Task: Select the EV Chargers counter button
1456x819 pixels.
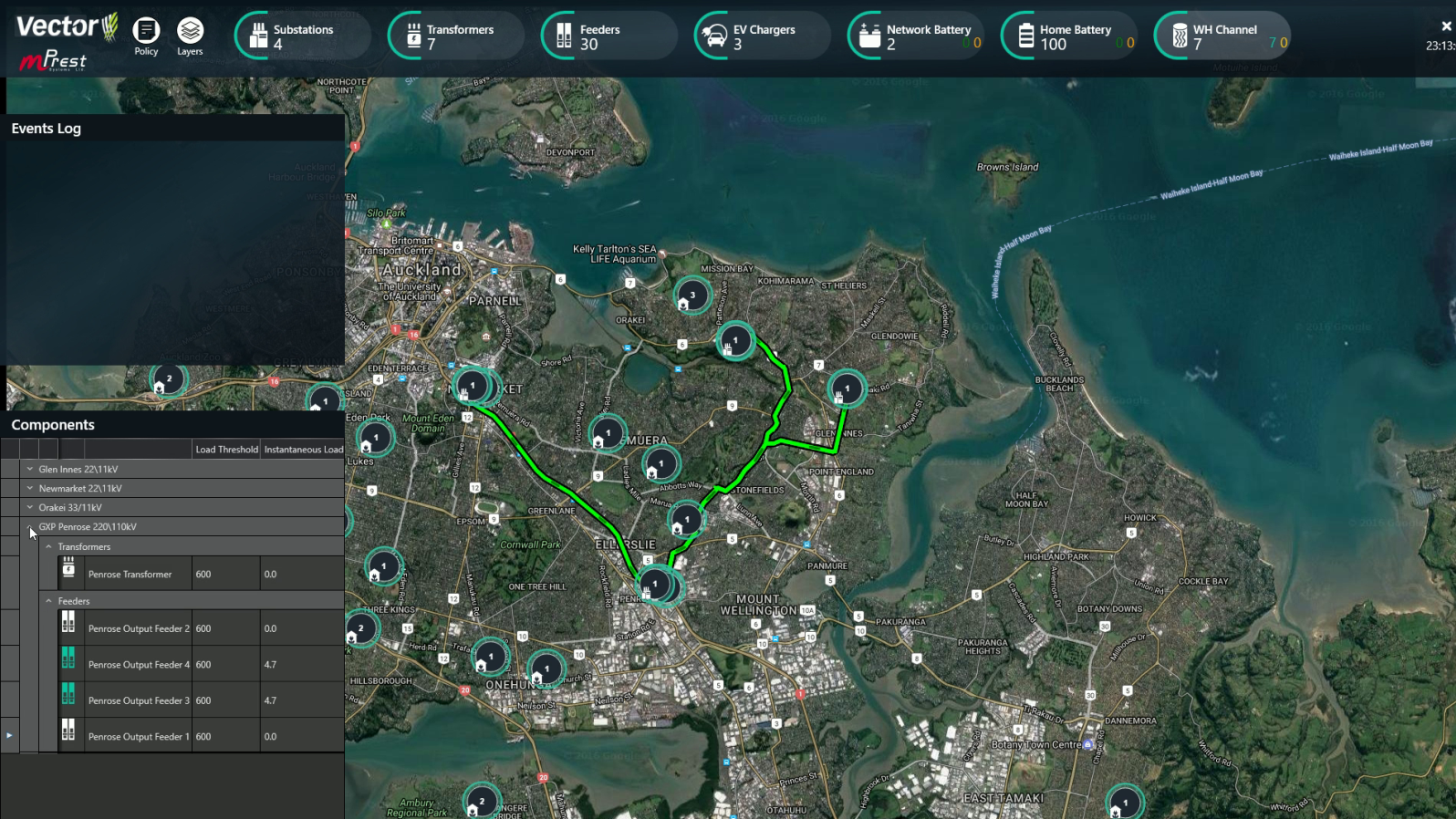Action: [x=761, y=36]
